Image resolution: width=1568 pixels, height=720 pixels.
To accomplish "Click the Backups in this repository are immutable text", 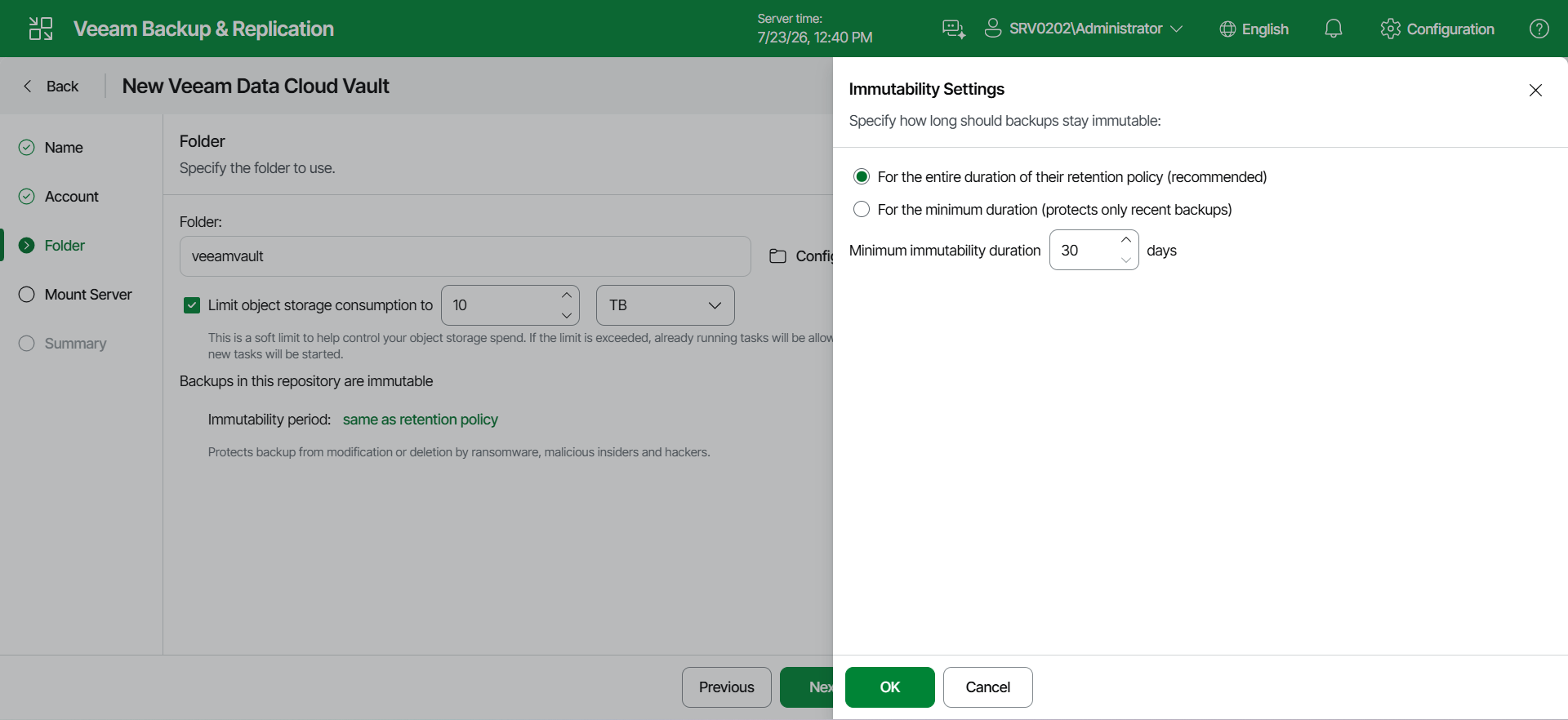I will [306, 381].
